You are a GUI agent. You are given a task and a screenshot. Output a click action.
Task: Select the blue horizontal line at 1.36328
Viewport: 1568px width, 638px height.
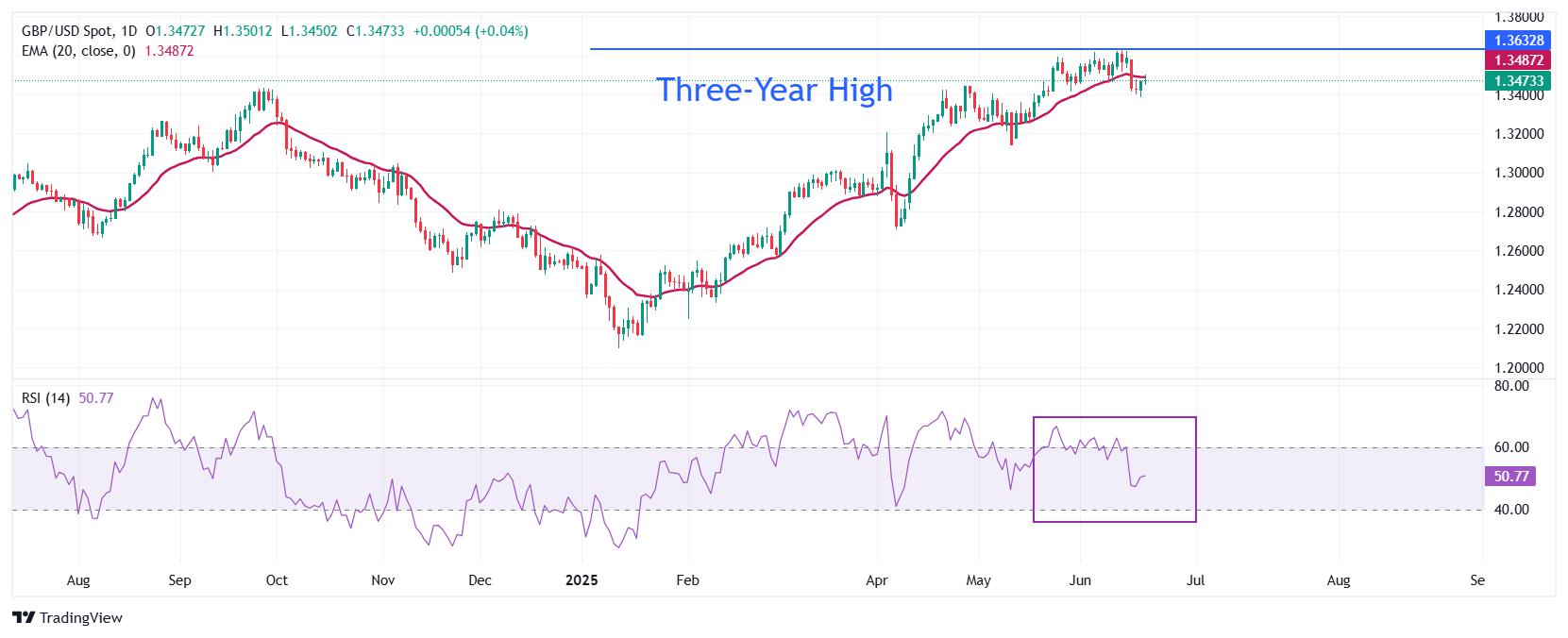pos(1036,48)
